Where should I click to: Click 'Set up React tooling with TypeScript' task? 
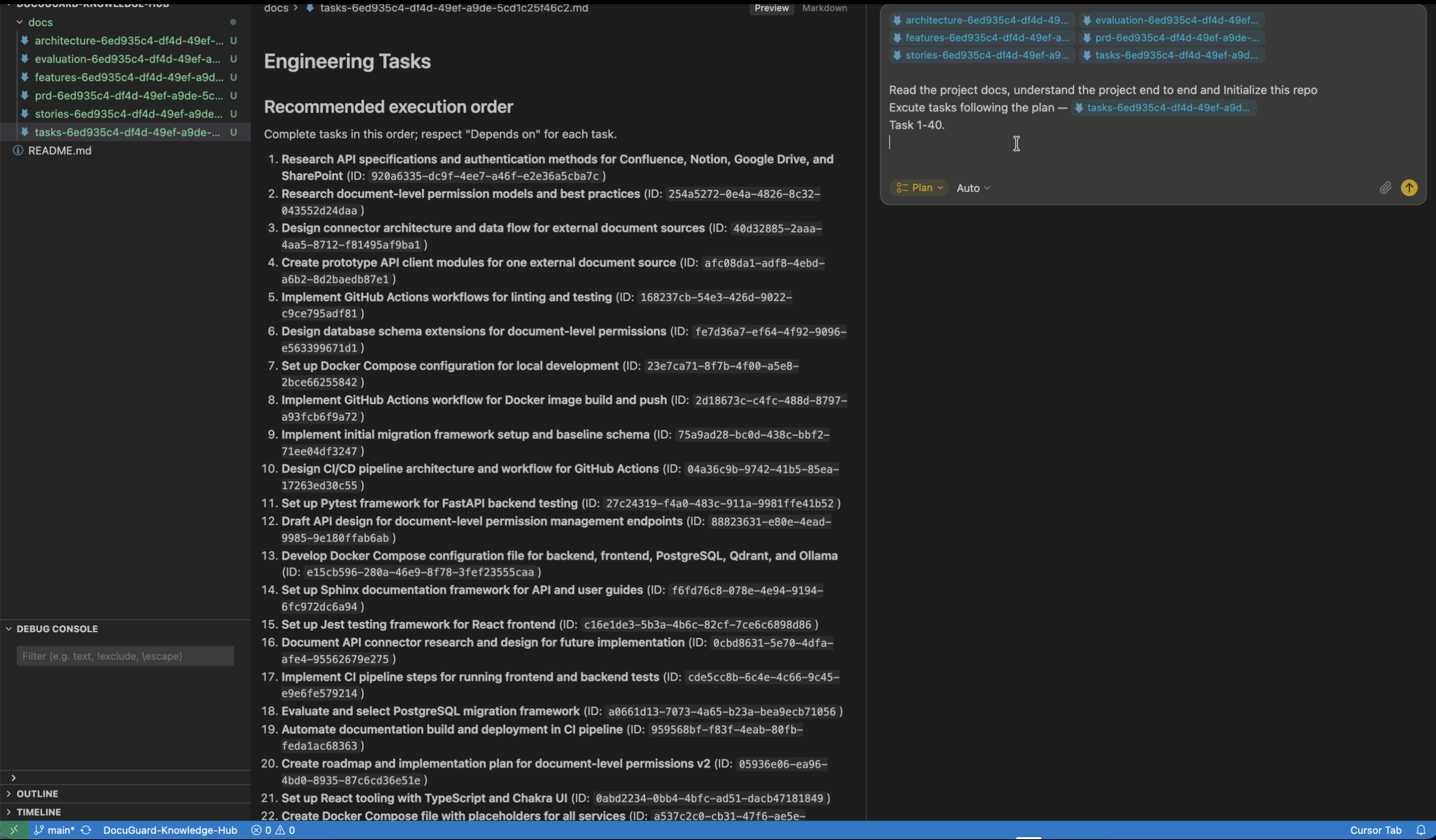click(x=424, y=798)
